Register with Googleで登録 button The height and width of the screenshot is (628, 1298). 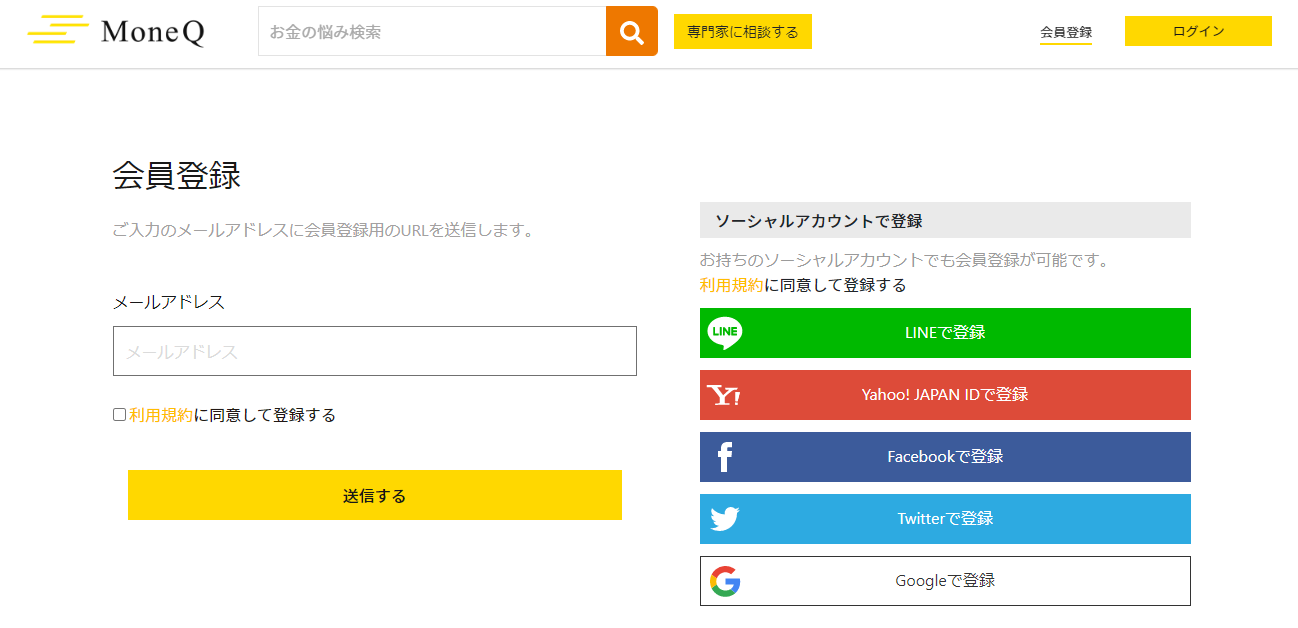[945, 581]
